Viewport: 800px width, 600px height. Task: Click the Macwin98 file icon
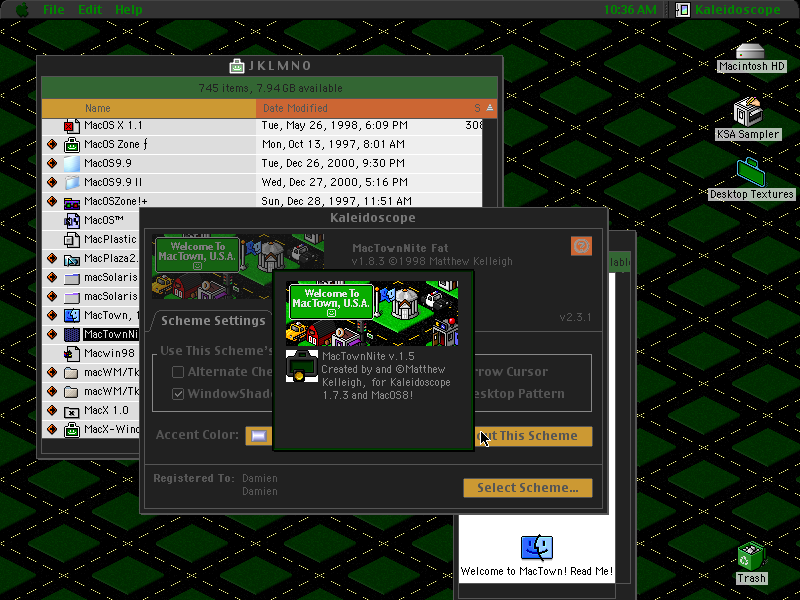71,354
